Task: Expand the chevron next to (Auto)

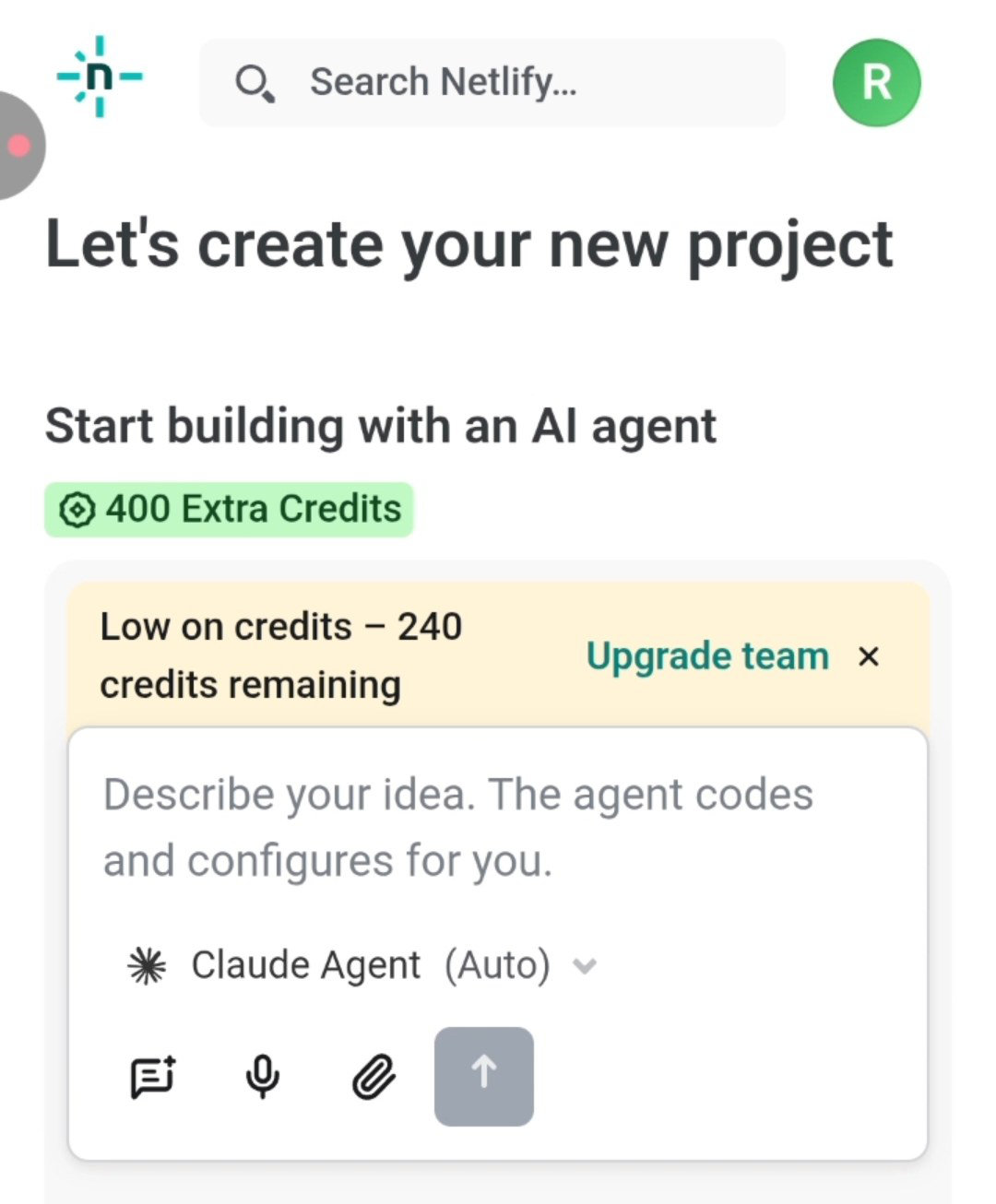Action: (585, 966)
